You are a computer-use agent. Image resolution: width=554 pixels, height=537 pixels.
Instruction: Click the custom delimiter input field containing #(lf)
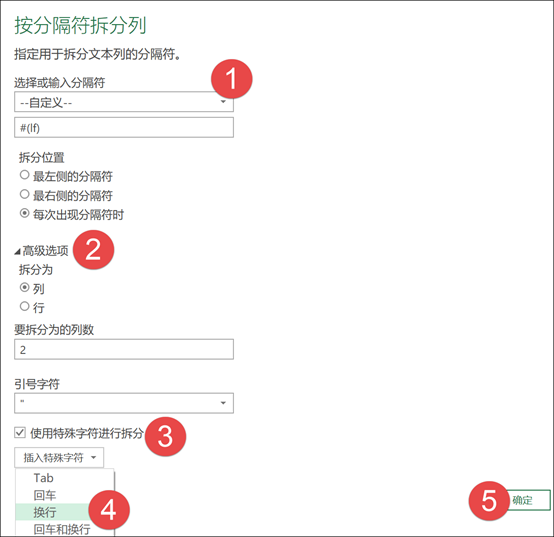[x=124, y=128]
